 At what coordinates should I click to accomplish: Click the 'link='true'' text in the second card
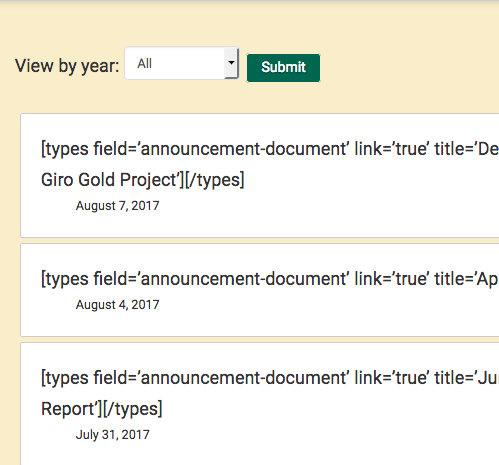click(392, 279)
